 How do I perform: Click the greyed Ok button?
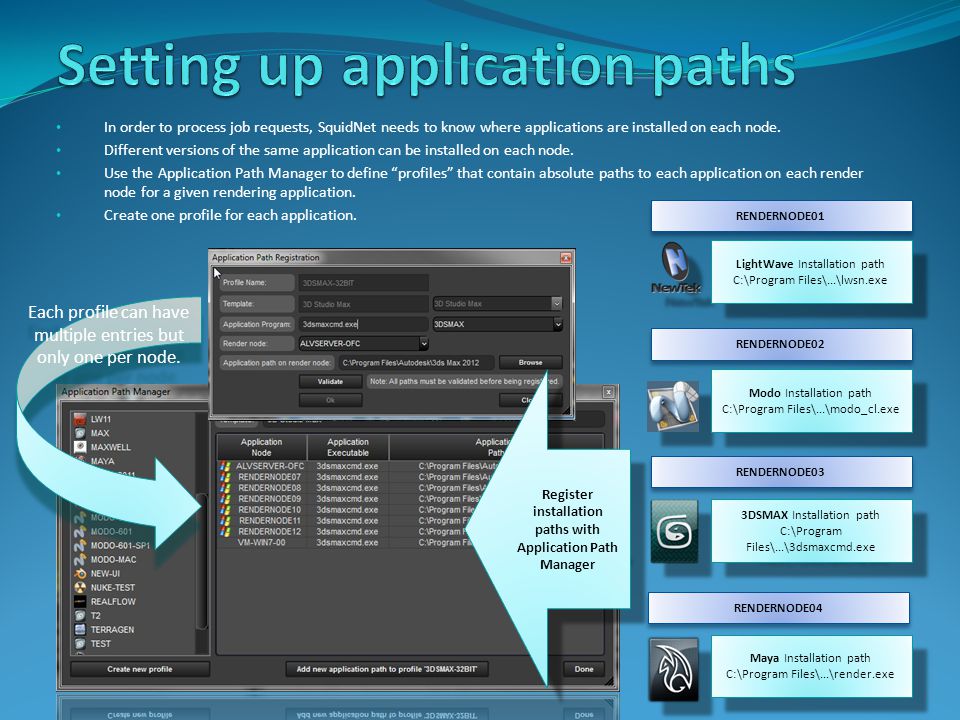click(330, 400)
